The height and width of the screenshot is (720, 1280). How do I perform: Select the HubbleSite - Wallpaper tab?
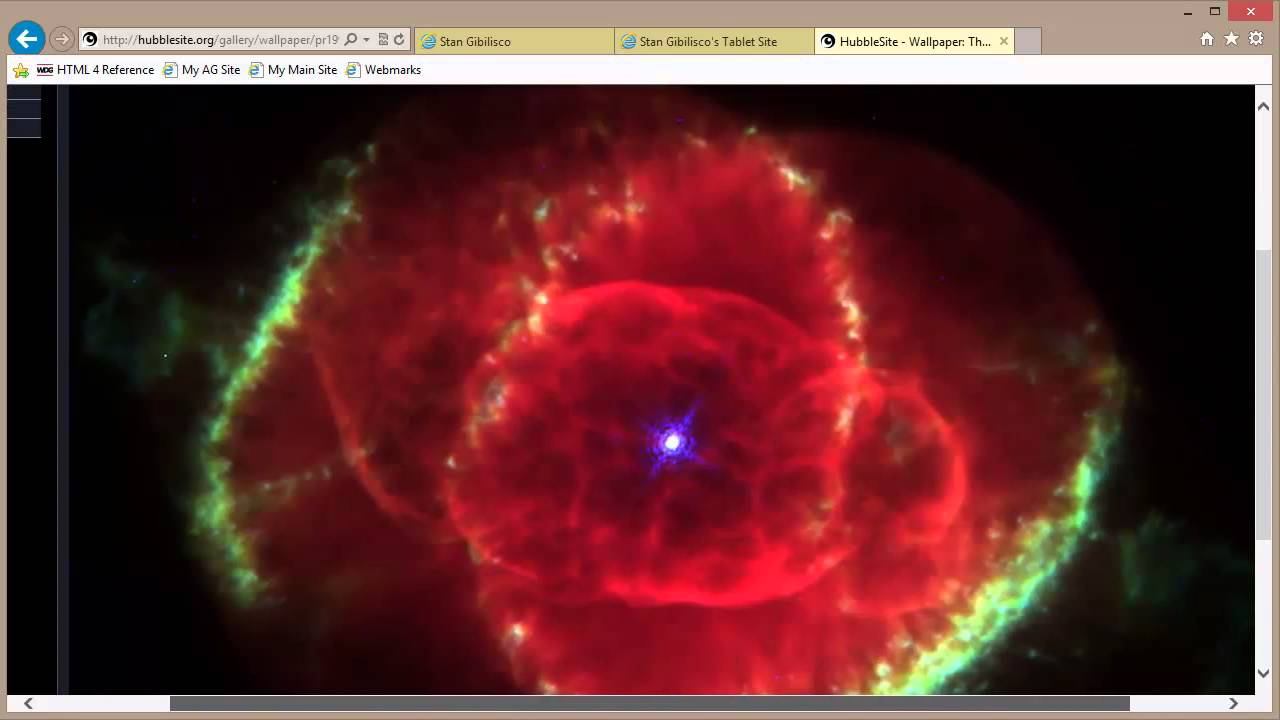[x=915, y=41]
